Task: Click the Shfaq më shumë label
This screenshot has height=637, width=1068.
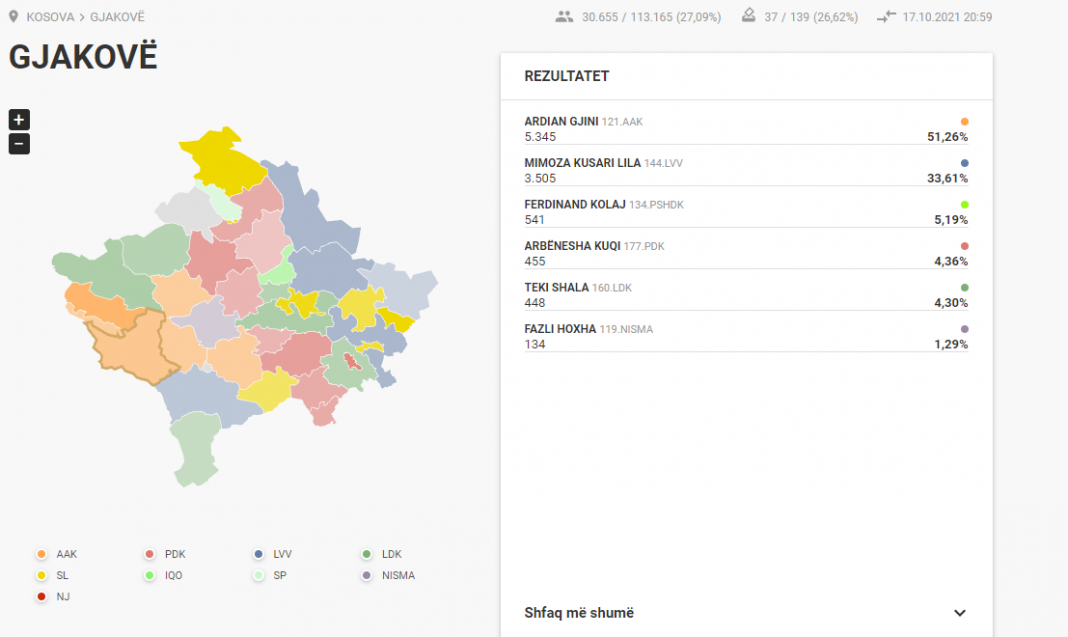Action: coord(579,613)
